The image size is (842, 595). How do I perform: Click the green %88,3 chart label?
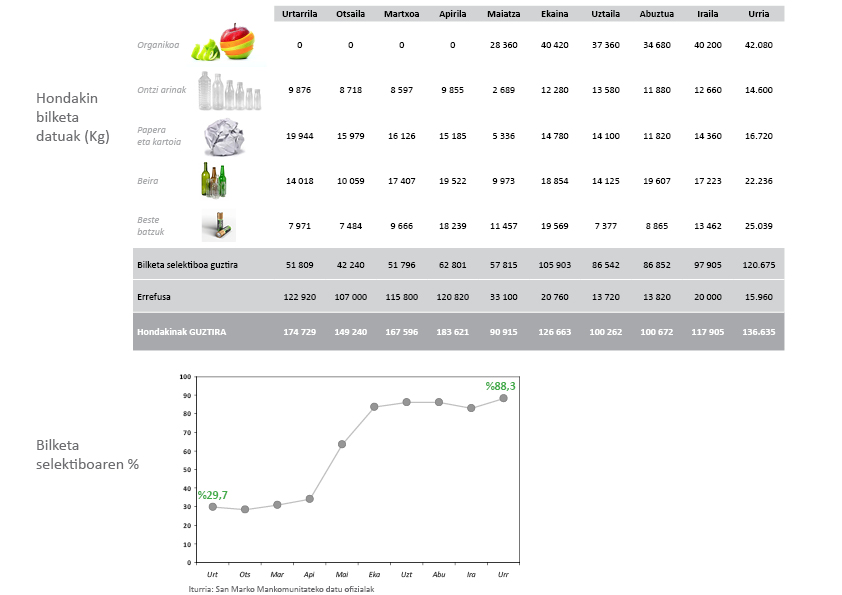tap(500, 385)
